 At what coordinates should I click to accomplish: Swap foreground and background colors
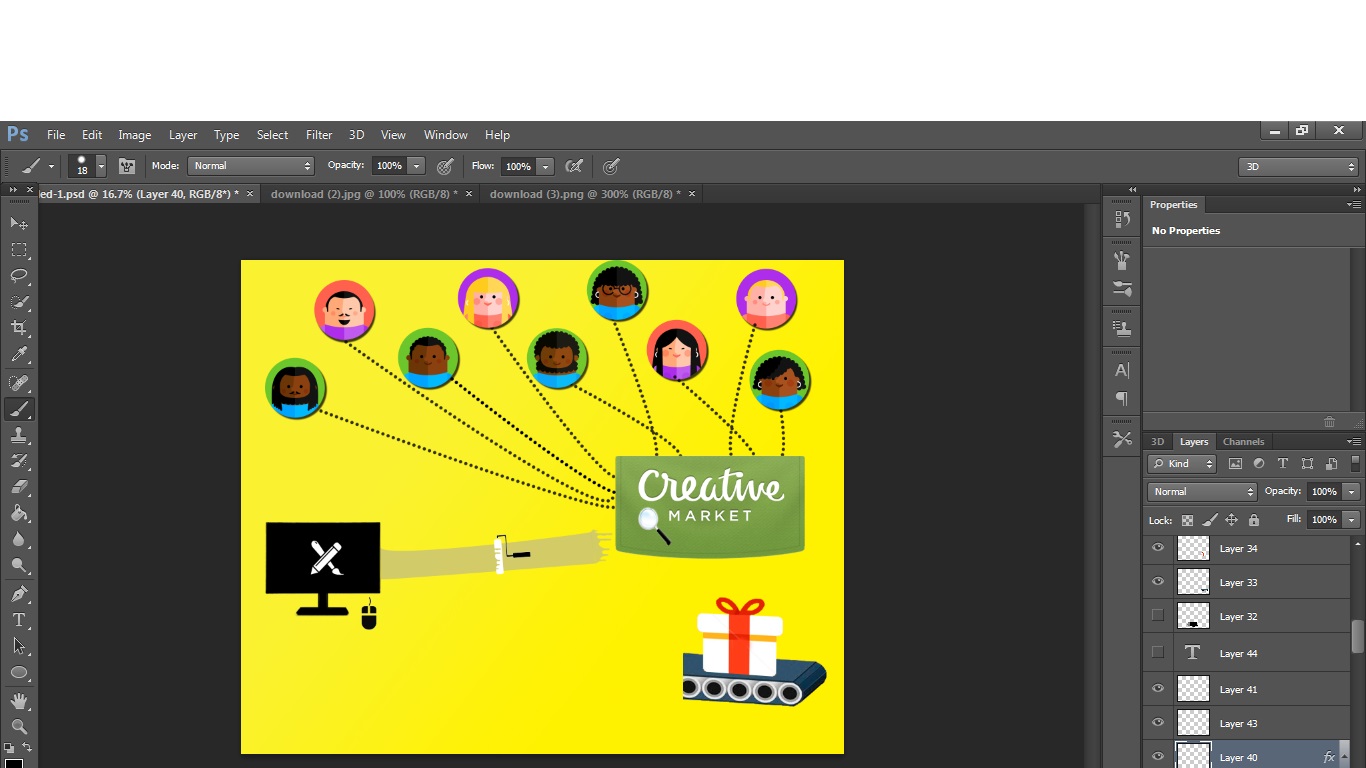click(x=27, y=747)
